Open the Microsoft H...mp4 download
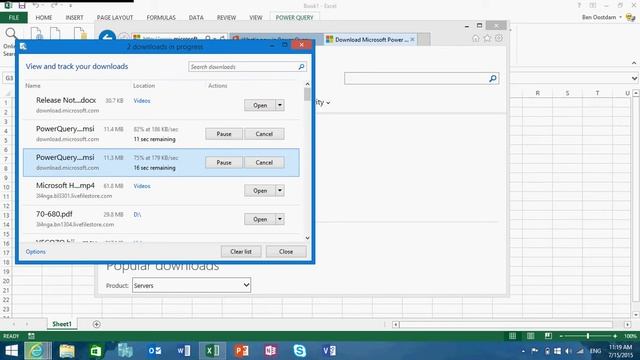Screen dimensions: 640x360 [260, 191]
